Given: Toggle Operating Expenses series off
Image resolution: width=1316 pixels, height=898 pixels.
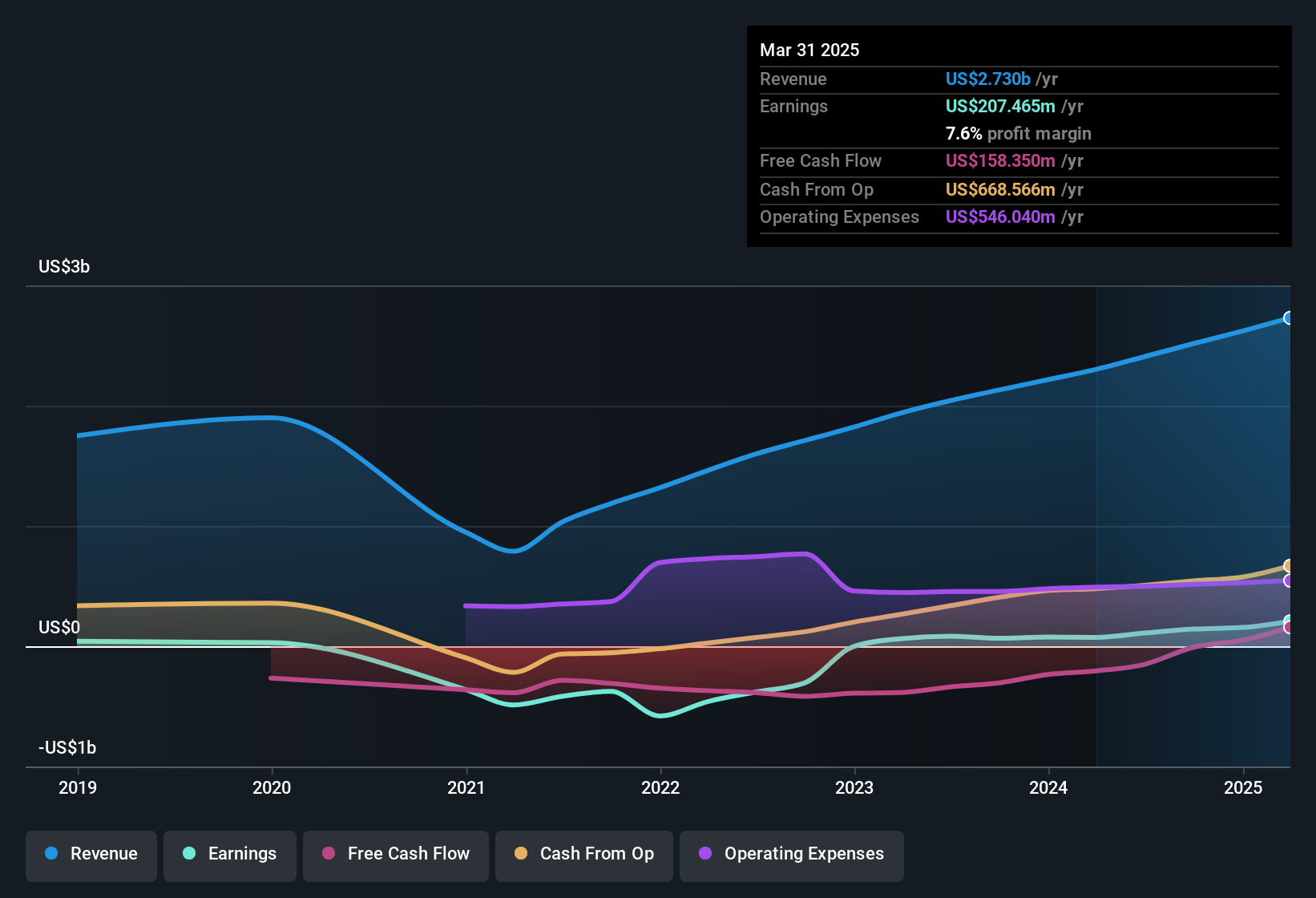Looking at the screenshot, I should point(791,854).
